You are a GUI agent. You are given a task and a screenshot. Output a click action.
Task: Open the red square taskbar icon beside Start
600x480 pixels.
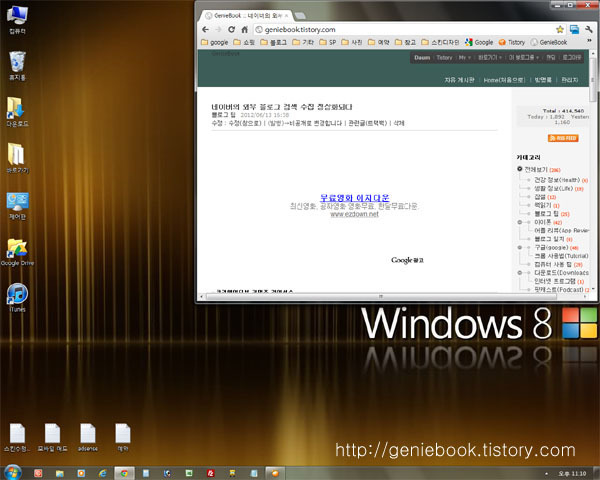point(38,473)
